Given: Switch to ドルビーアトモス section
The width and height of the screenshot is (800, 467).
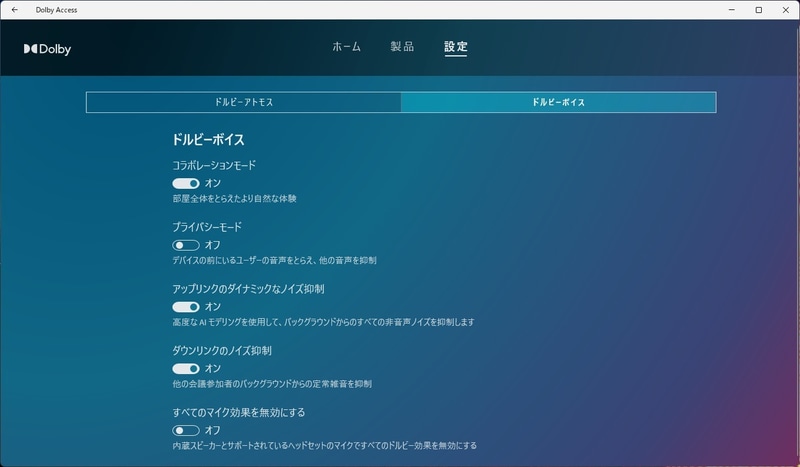Looking at the screenshot, I should [243, 102].
